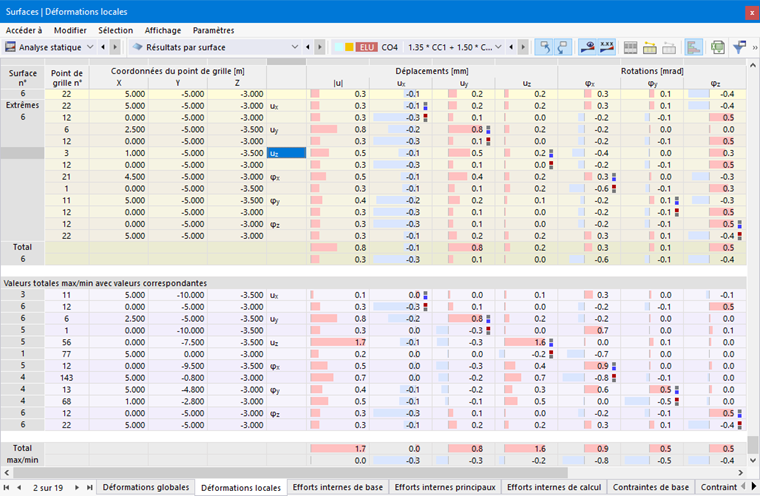Jump to last table with last-page arrow

[90, 487]
